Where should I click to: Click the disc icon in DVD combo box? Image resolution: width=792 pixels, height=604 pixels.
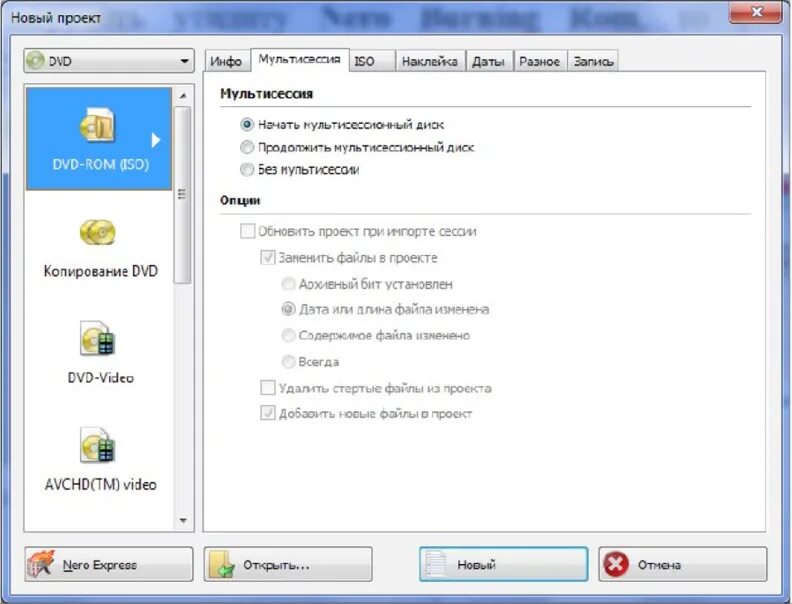[35, 61]
